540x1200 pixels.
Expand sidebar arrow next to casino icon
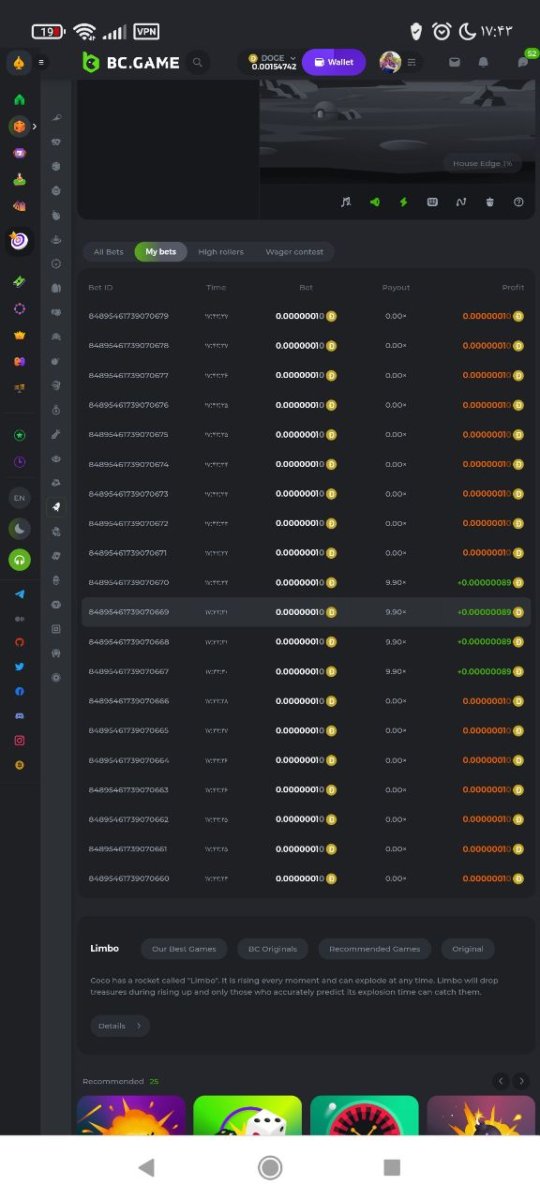[34, 127]
